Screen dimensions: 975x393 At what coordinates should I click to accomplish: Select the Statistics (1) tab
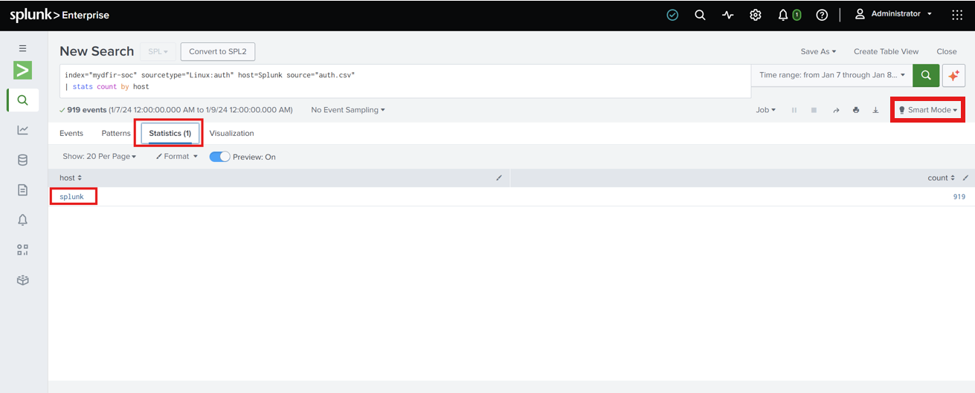point(170,133)
